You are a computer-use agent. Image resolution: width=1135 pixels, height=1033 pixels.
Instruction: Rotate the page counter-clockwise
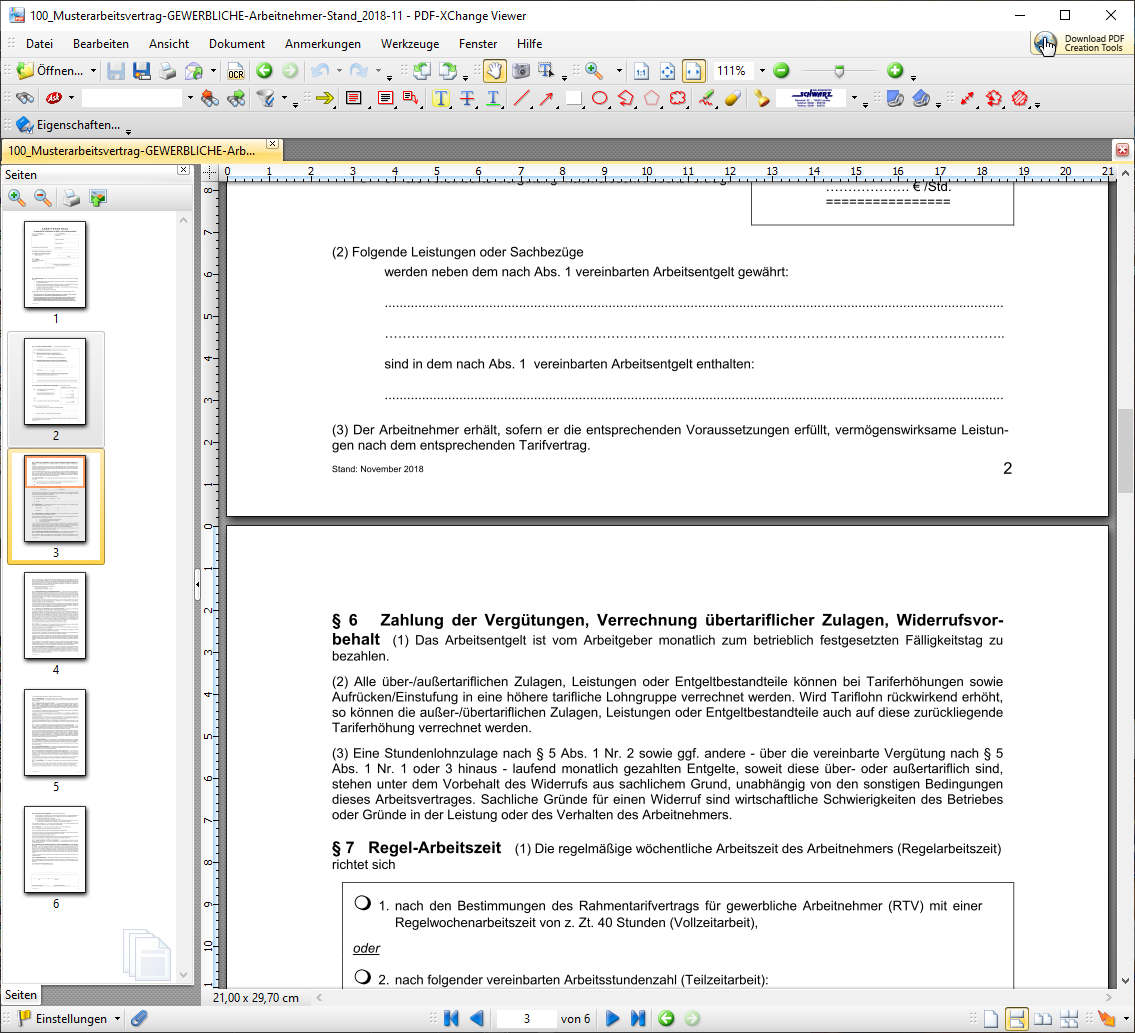click(x=422, y=71)
